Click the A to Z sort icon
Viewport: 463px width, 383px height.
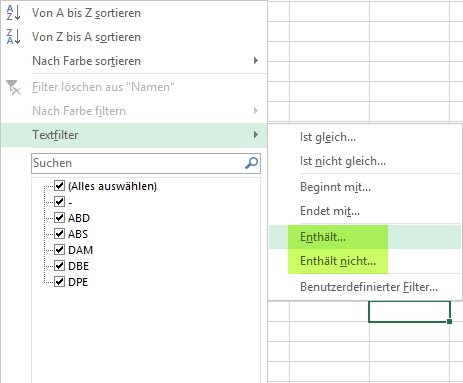pos(13,13)
